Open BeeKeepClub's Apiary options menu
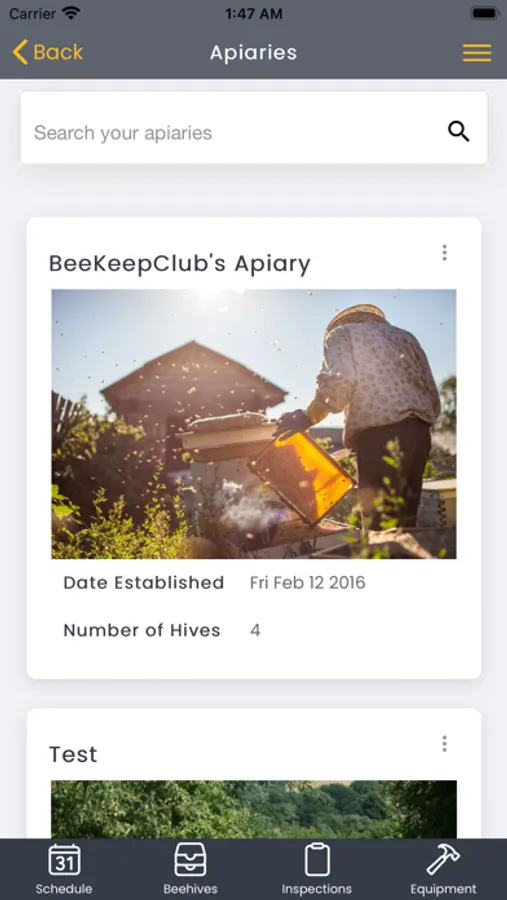This screenshot has width=507, height=900. click(444, 253)
